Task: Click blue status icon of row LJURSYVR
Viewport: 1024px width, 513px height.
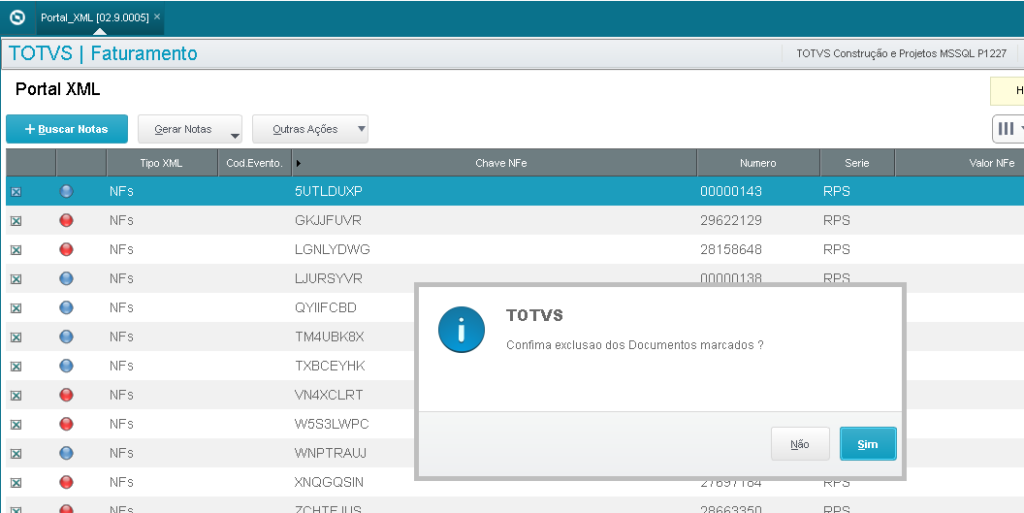Action: click(66, 279)
